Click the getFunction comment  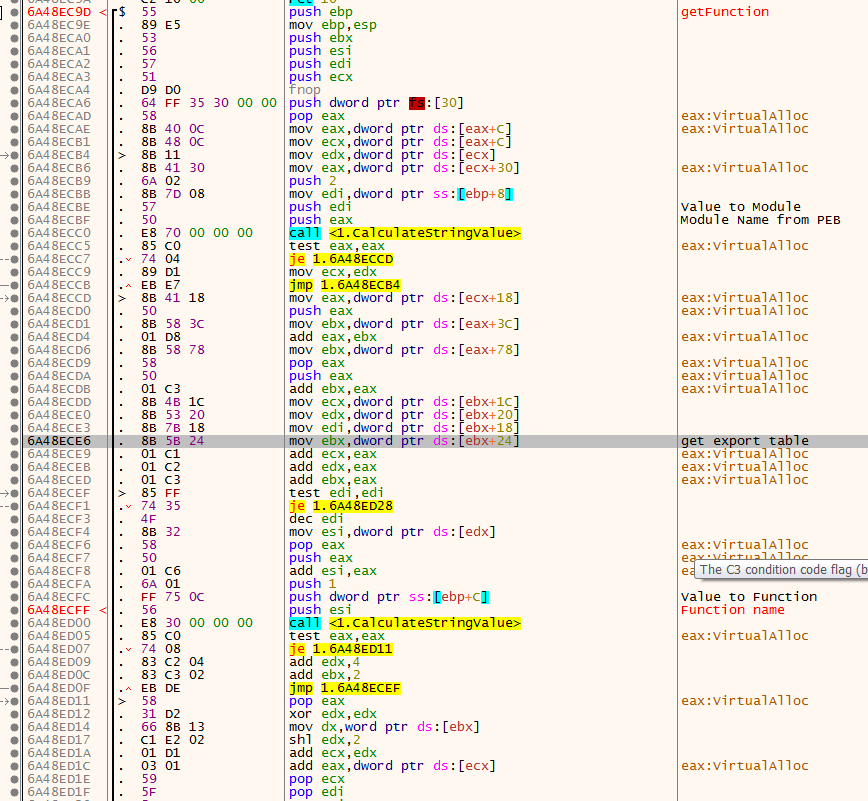tap(724, 12)
